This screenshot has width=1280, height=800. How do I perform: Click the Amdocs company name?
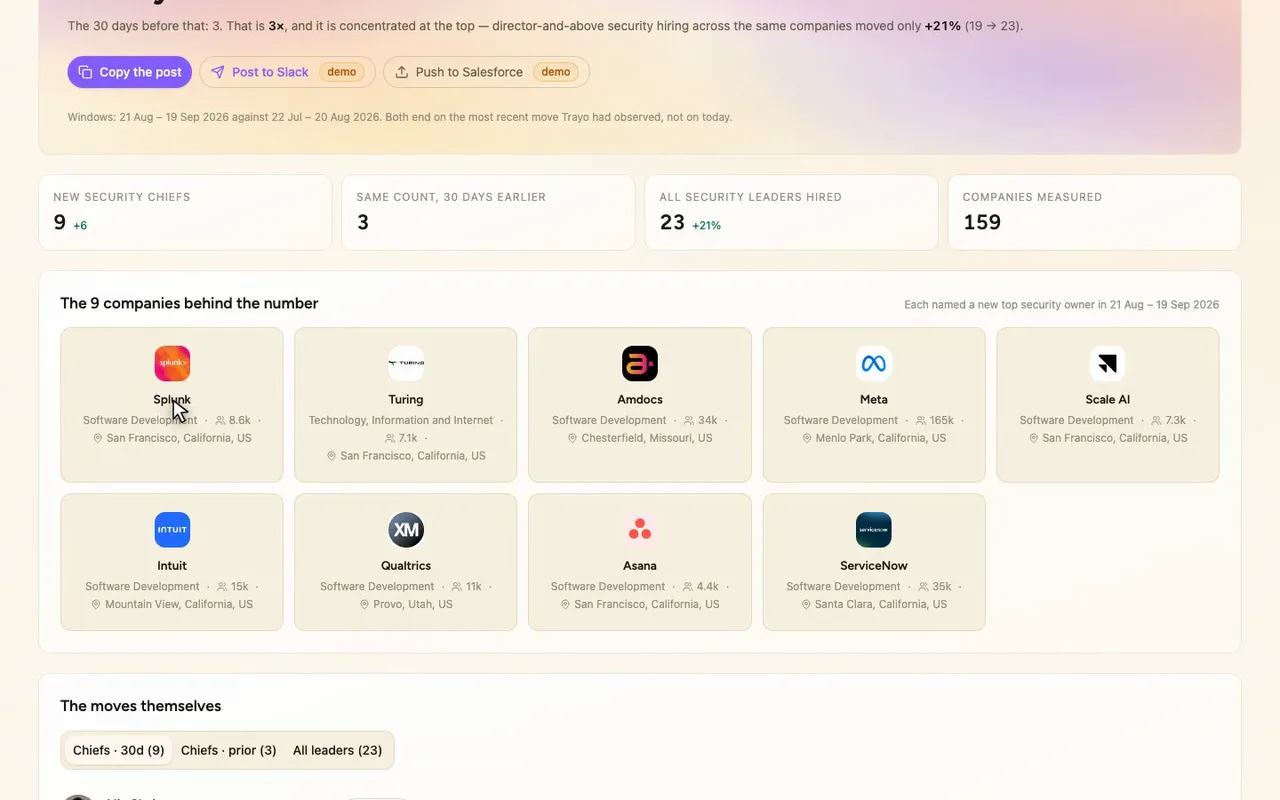(x=640, y=399)
